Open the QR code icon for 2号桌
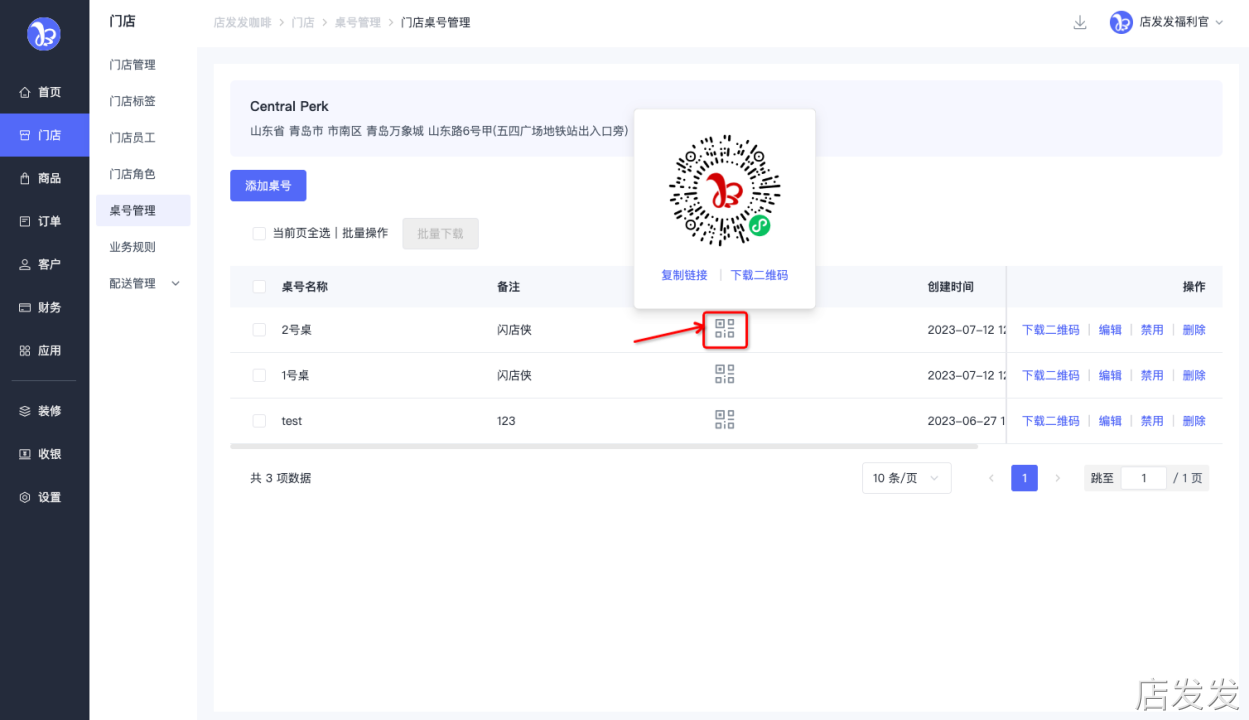Viewport: 1249px width, 720px height. (x=725, y=328)
